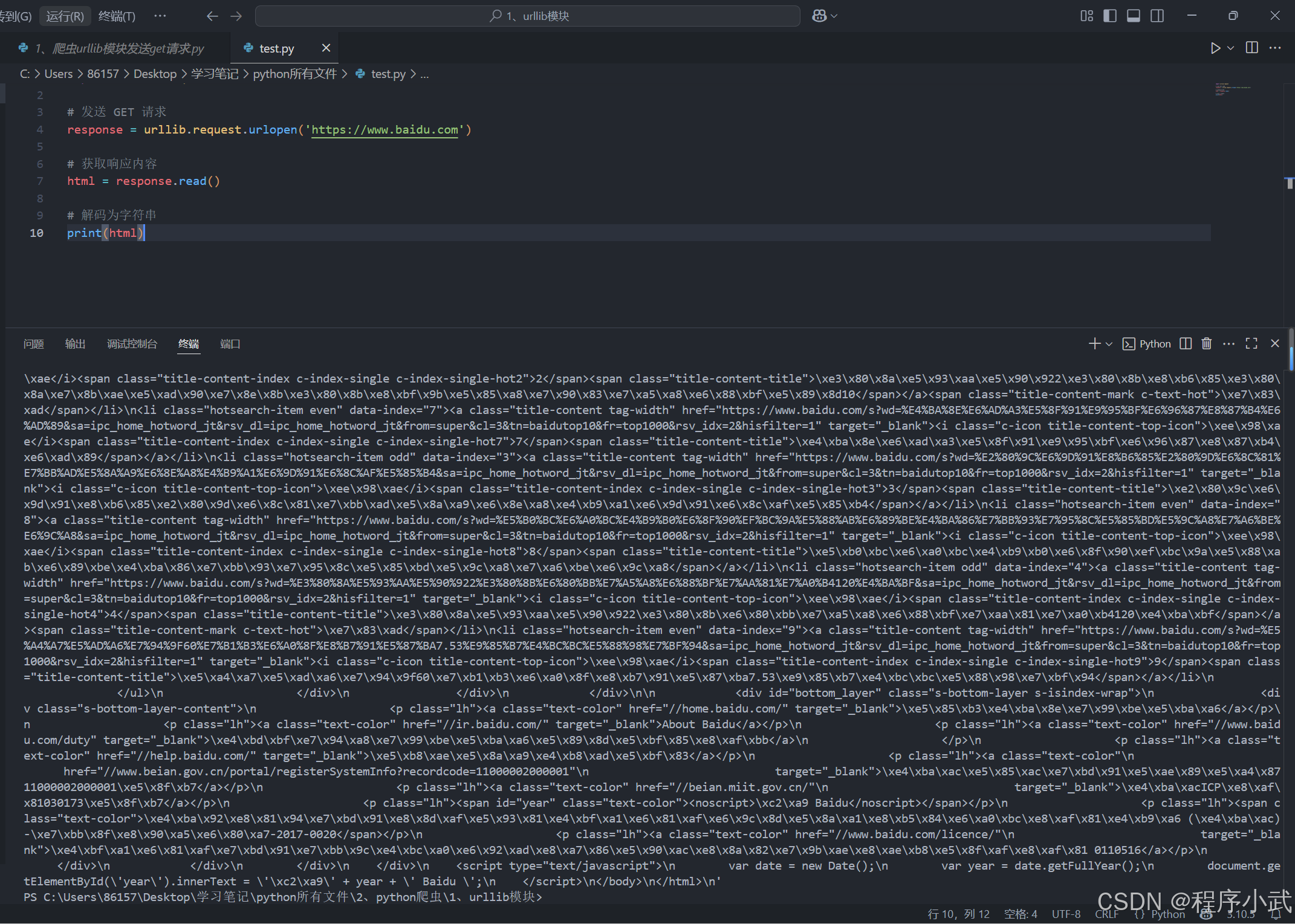Open the https://www.baidu.com link in code
This screenshot has width=1295, height=924.
pos(385,129)
